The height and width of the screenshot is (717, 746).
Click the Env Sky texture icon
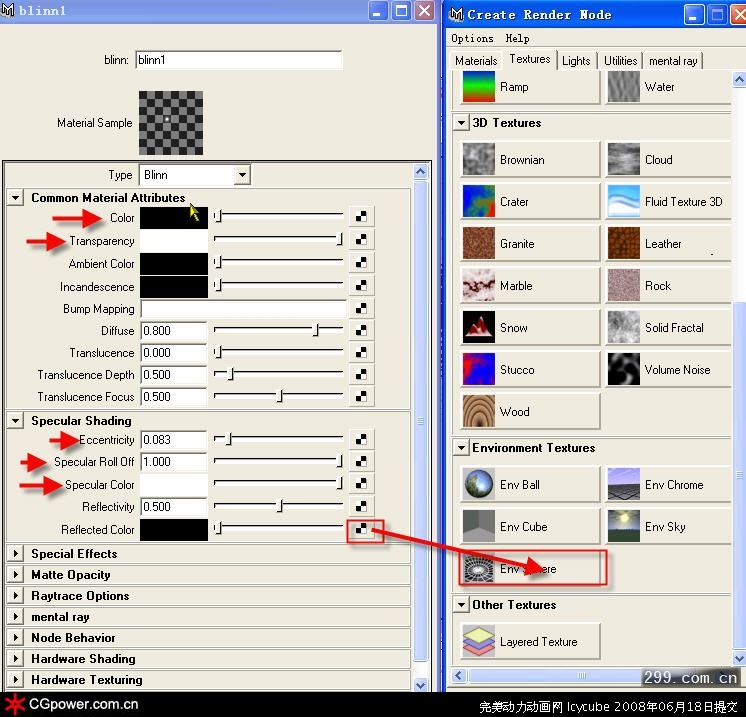[623, 527]
